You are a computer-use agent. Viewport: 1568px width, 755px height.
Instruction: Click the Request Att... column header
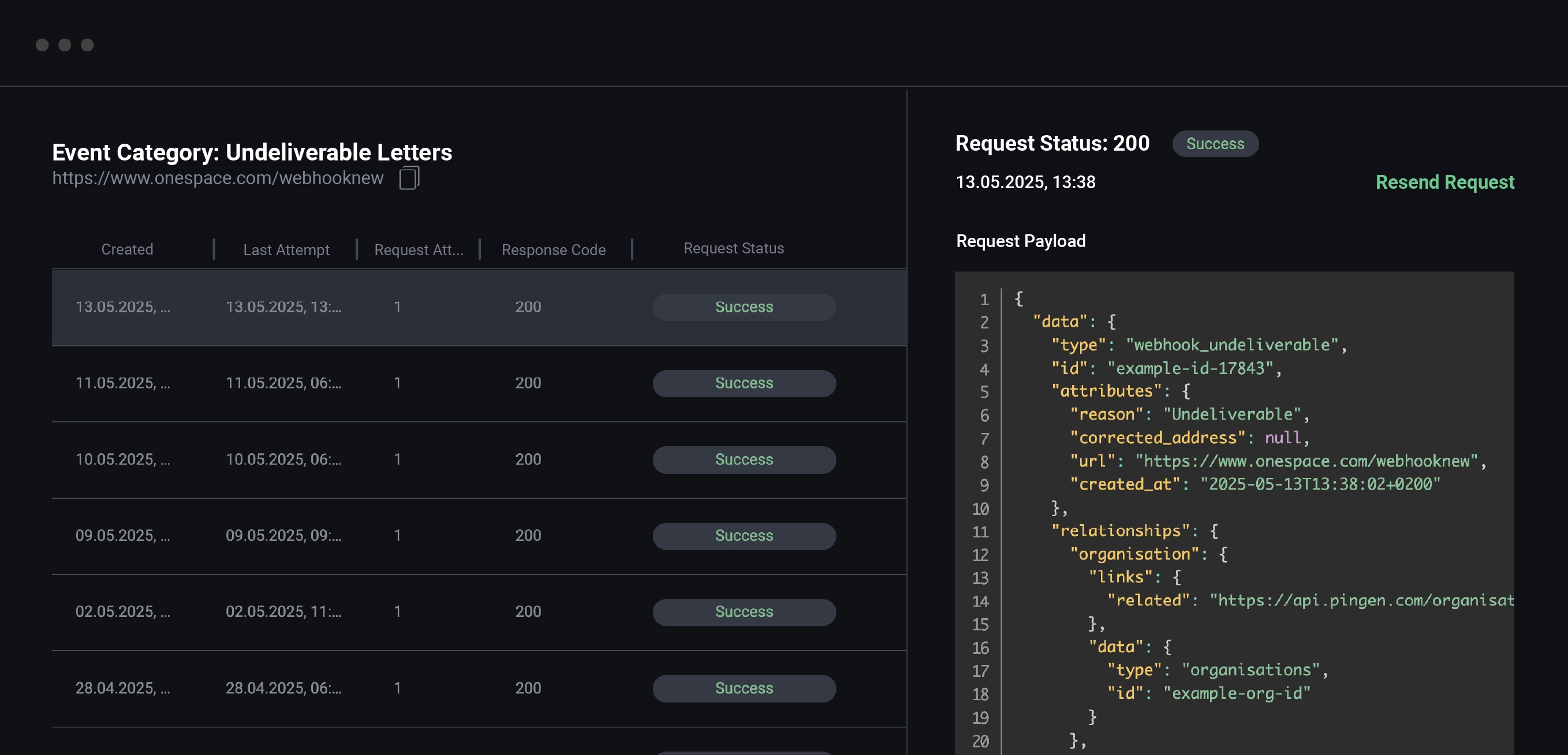[418, 249]
